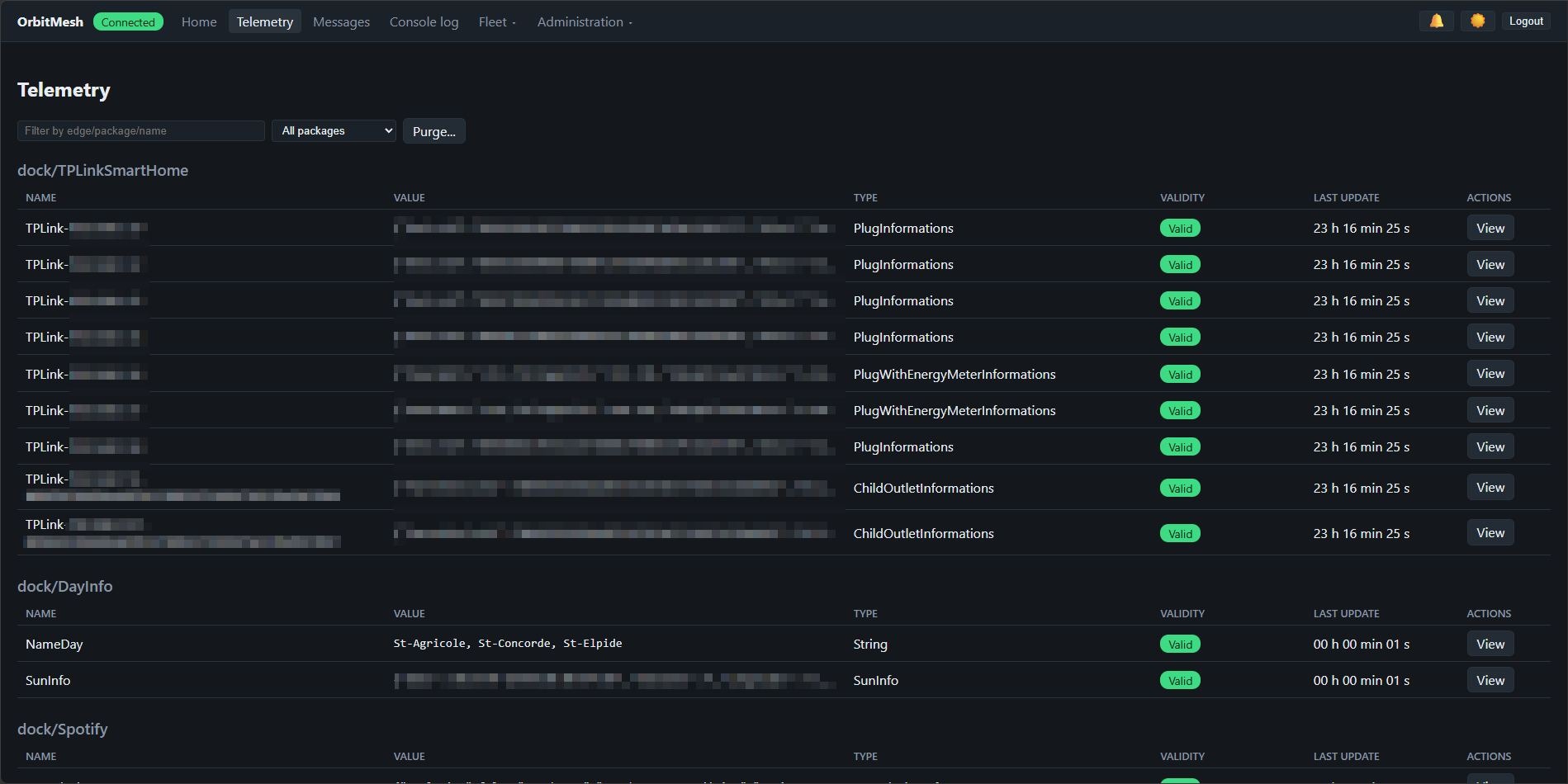Click the Valid badge in SunInfo row
The height and width of the screenshot is (784, 1568).
click(1180, 680)
